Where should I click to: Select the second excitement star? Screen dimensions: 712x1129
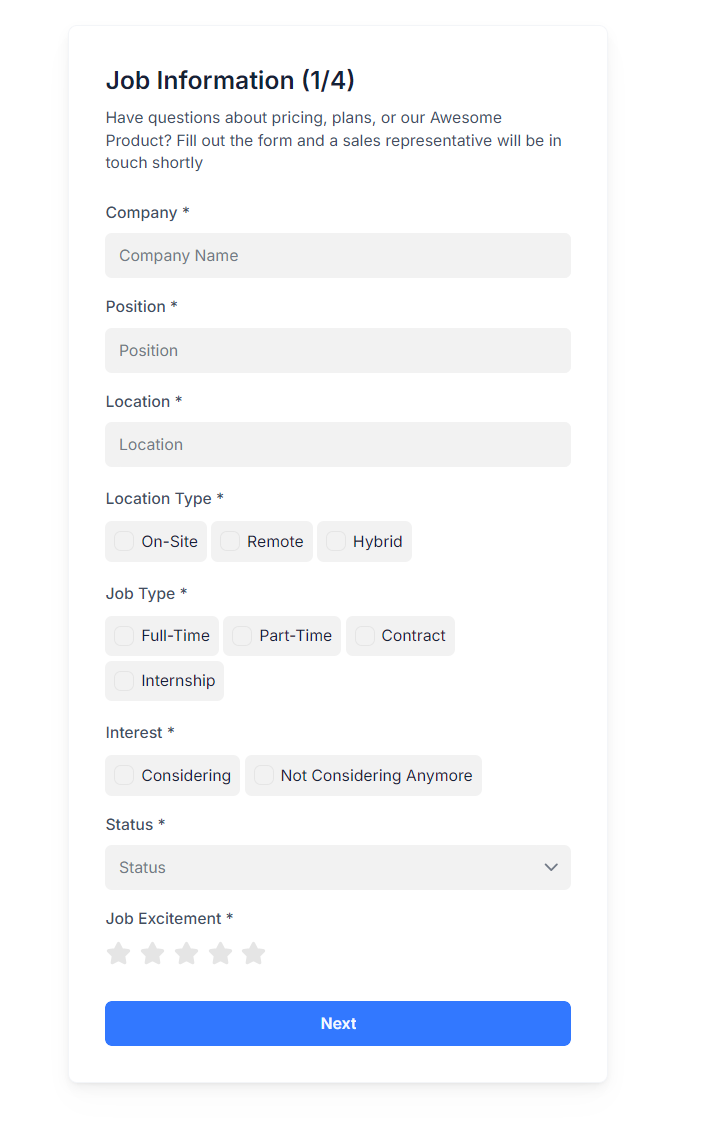[x=152, y=953]
